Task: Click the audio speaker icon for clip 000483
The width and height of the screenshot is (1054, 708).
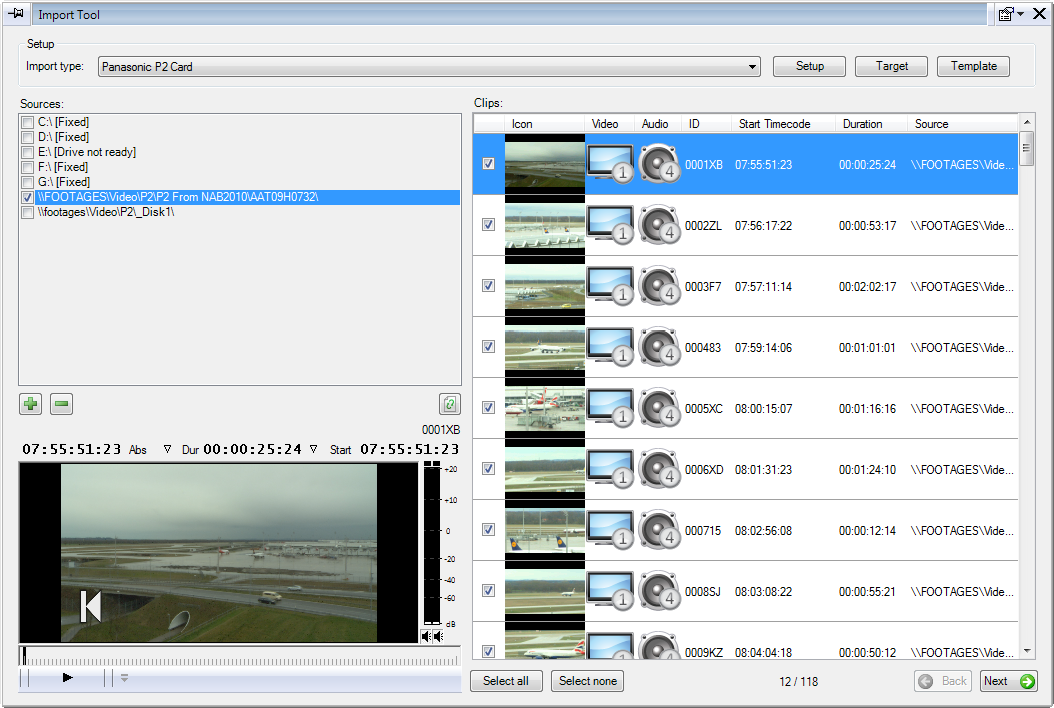Action: (x=659, y=347)
